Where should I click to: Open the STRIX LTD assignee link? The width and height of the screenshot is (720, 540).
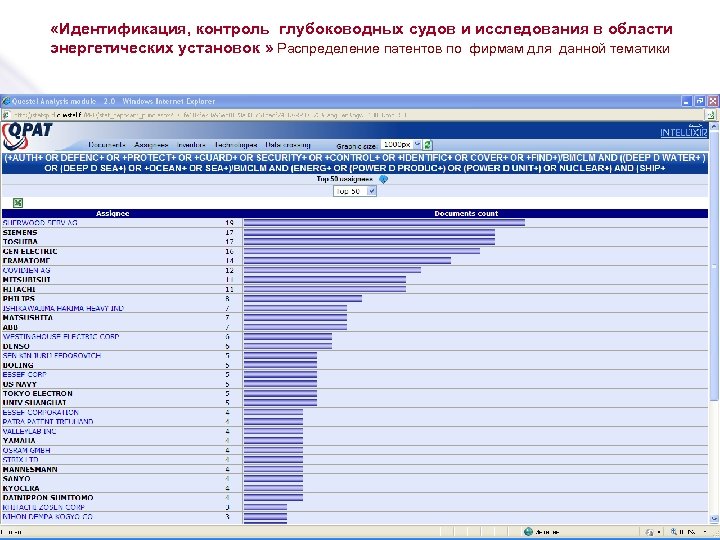(21, 460)
